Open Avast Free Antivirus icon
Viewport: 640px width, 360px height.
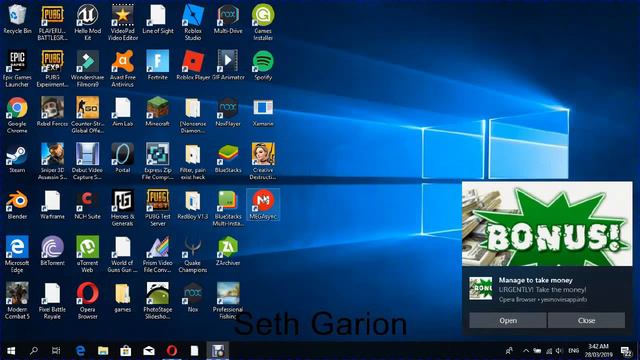tap(122, 69)
